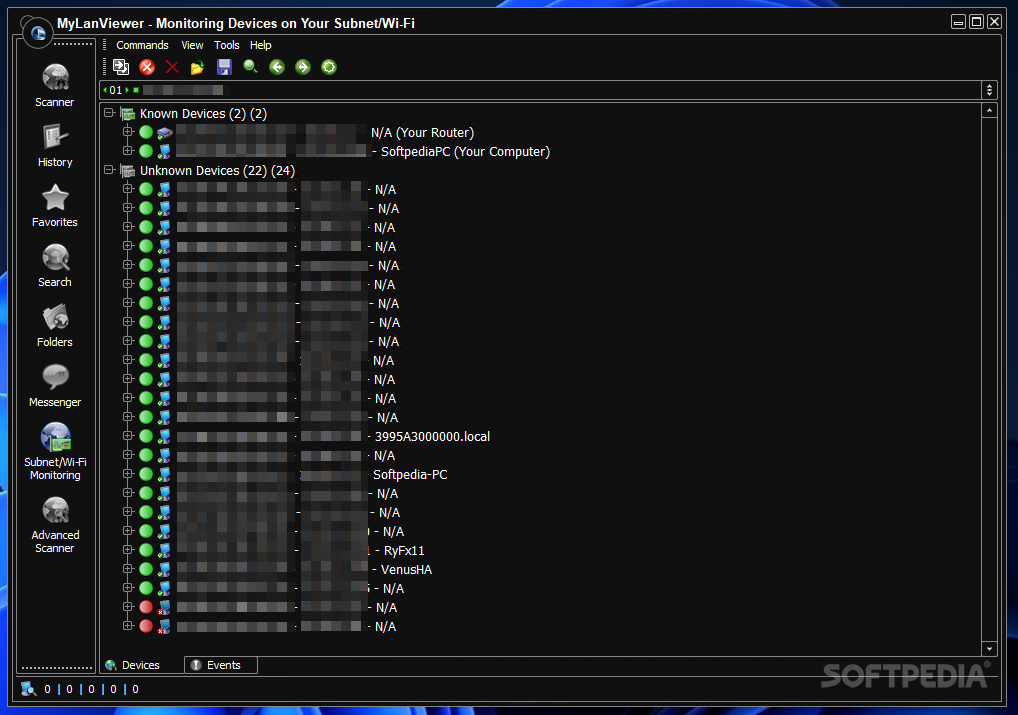1018x715 pixels.
Task: Click the scroll down arrow of device list
Action: [989, 648]
